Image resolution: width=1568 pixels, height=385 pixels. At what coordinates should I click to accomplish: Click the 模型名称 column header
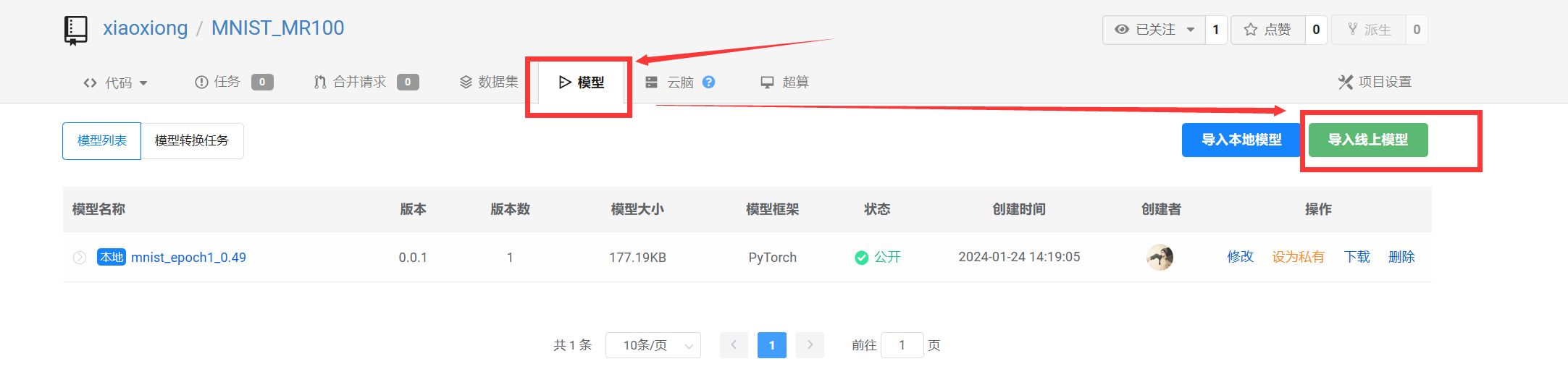[x=98, y=209]
